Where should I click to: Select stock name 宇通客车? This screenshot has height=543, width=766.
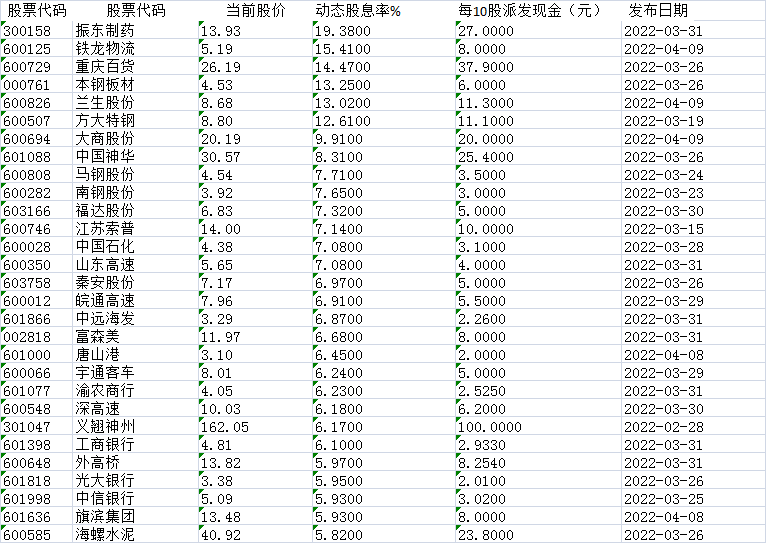(x=105, y=373)
